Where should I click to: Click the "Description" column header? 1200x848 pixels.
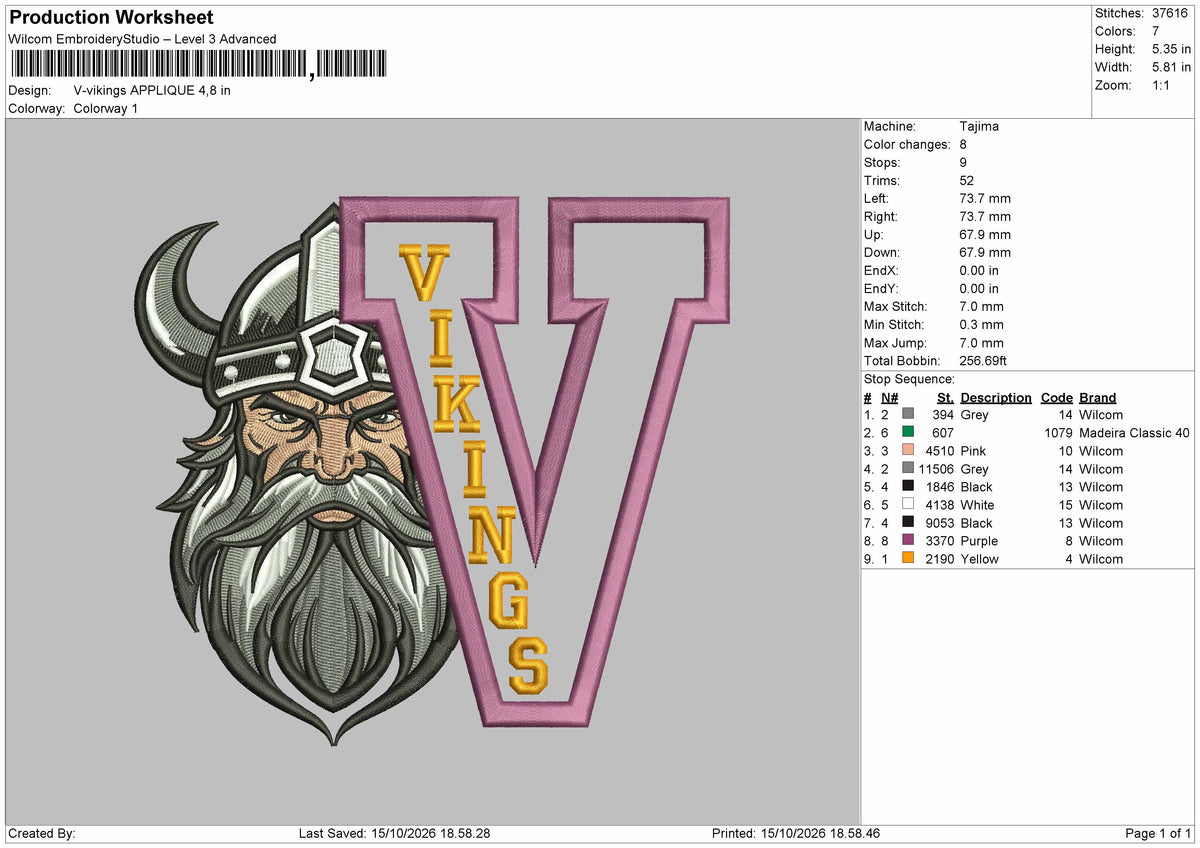coord(996,397)
